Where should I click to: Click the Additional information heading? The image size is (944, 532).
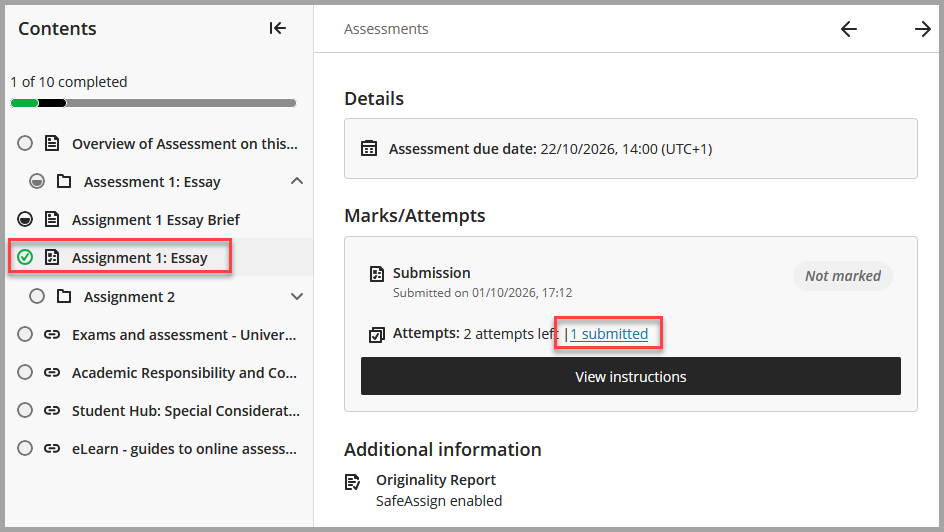tap(442, 450)
